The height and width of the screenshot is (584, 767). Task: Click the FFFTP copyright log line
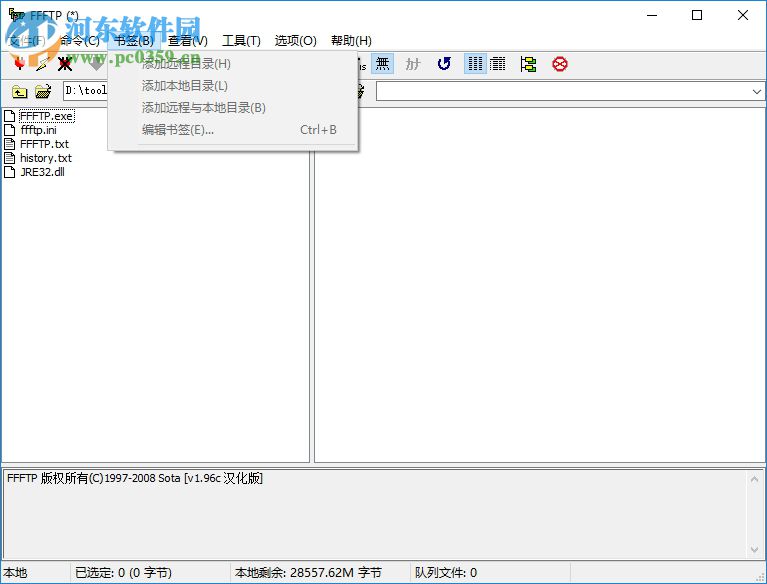(135, 478)
